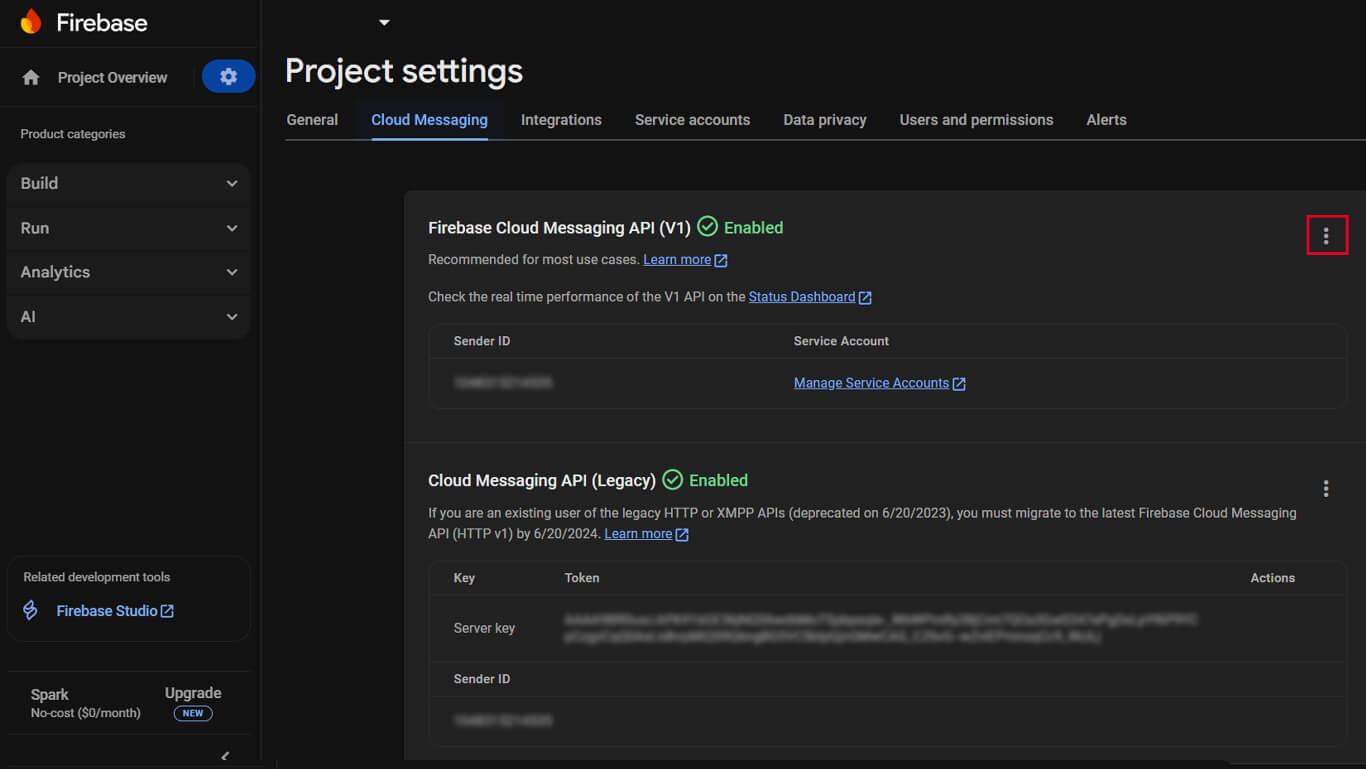Click the Project Overview home icon
This screenshot has width=1366, height=769.
point(31,78)
